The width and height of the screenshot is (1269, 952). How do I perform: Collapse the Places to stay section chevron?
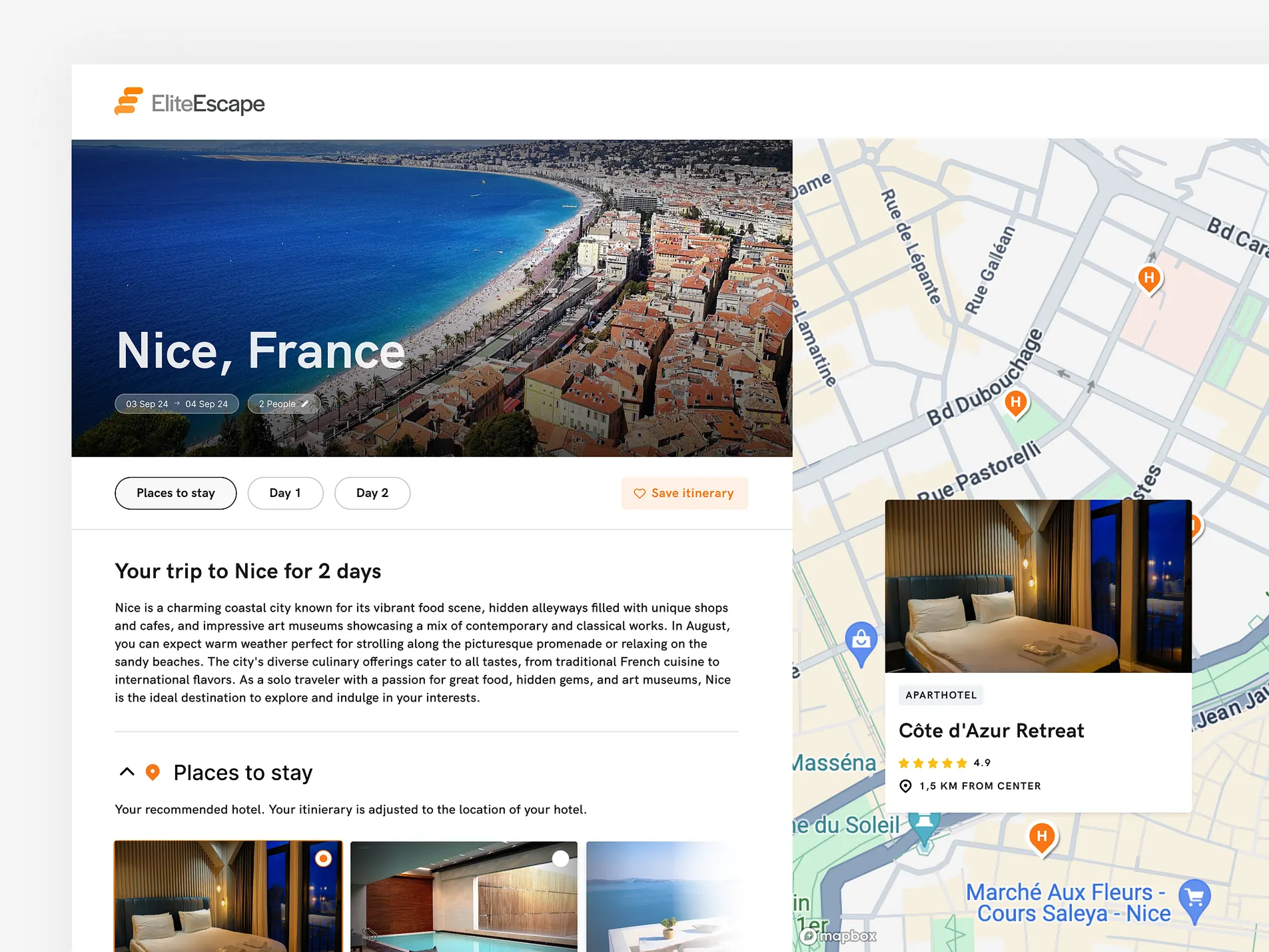pos(127,772)
